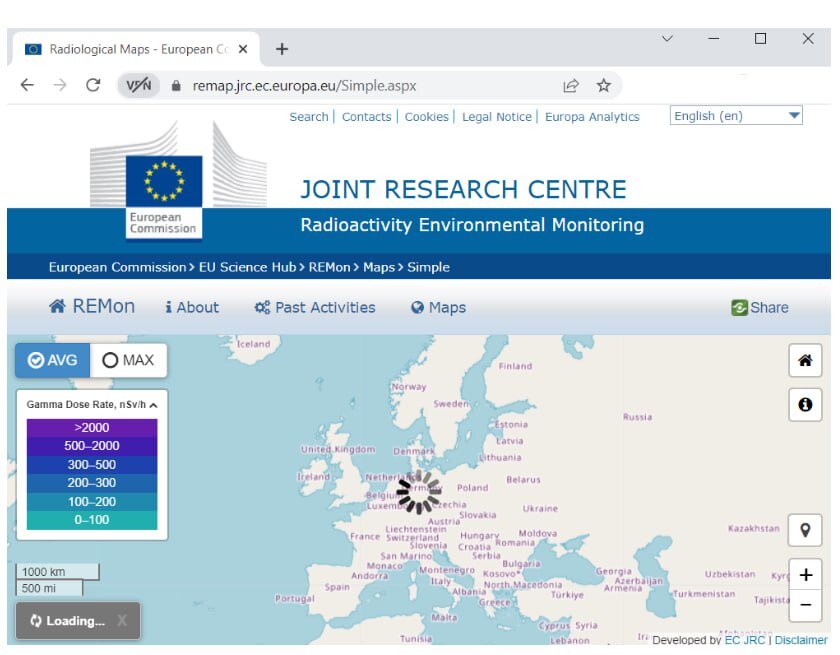Click the 0–100 legend swatch
The width and height of the screenshot is (840, 655).
(x=92, y=520)
